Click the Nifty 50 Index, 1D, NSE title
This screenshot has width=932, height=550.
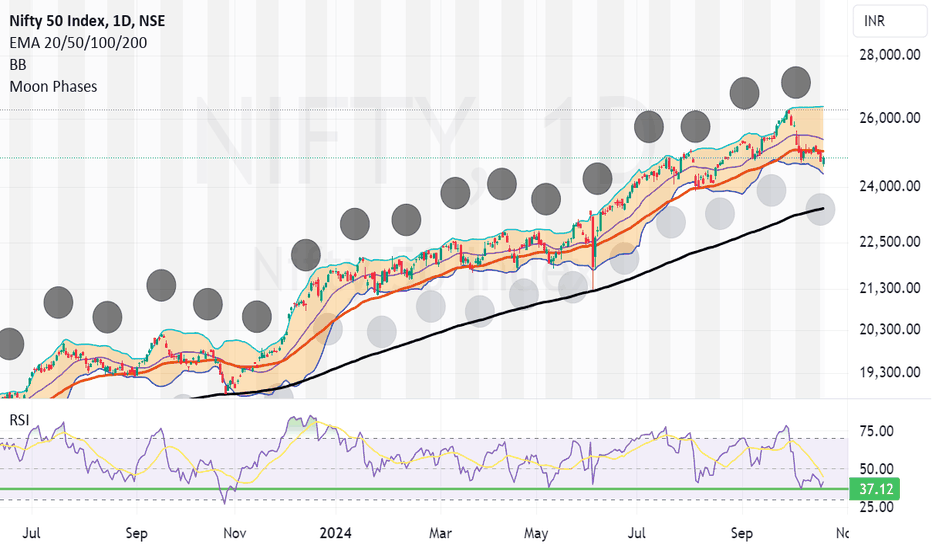pos(87,21)
